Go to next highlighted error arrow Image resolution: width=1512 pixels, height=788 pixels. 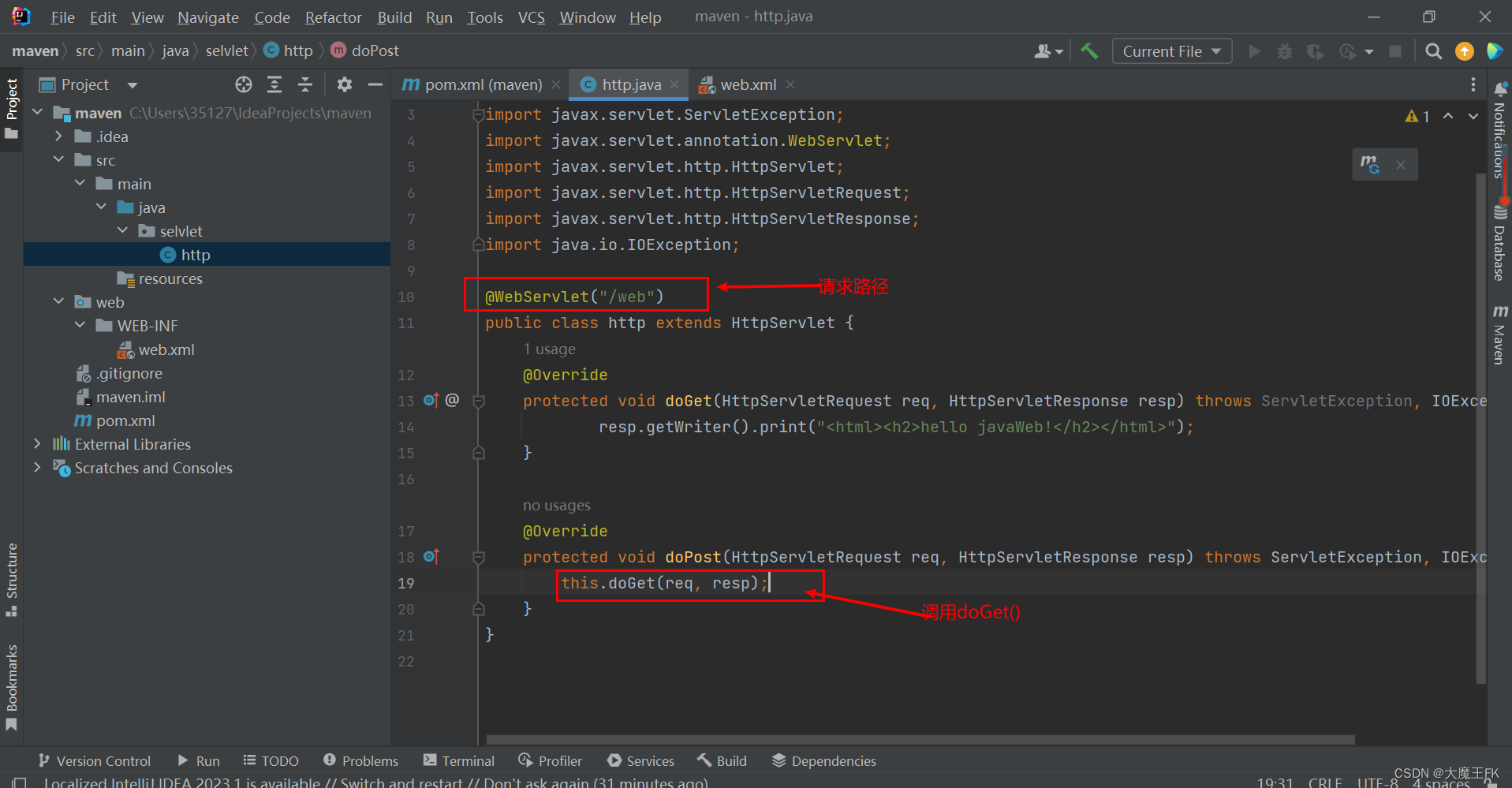[x=1473, y=116]
